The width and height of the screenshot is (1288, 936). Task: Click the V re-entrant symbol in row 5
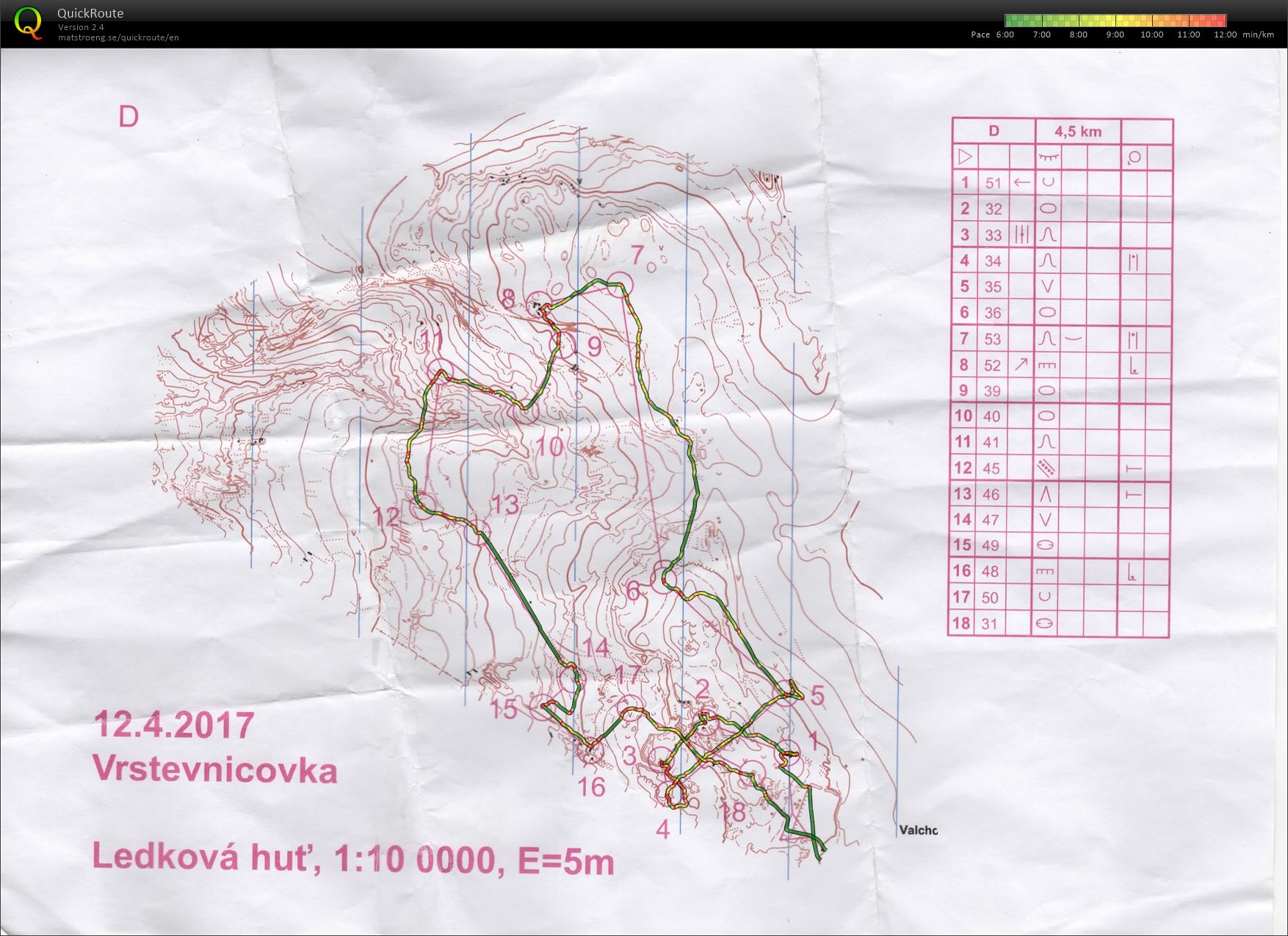[1048, 286]
